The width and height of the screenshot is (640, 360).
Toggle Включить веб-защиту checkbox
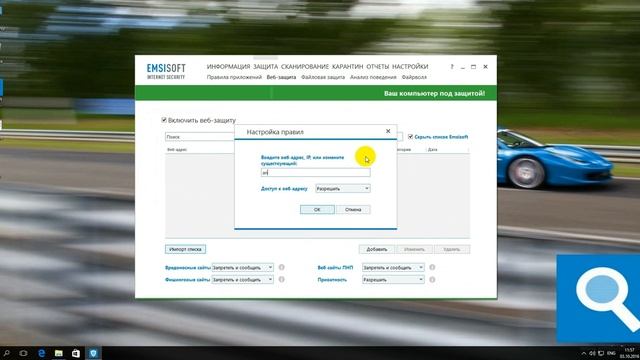tap(164, 120)
